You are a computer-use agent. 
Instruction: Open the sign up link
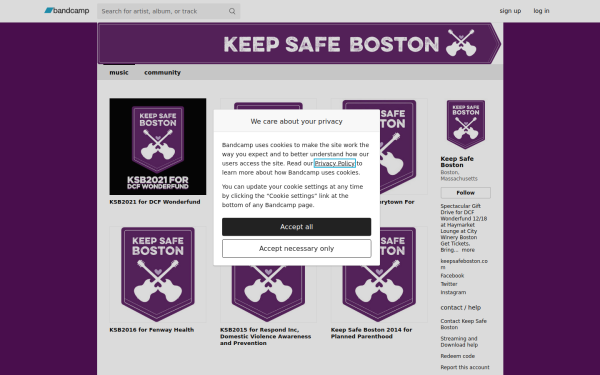(510, 11)
